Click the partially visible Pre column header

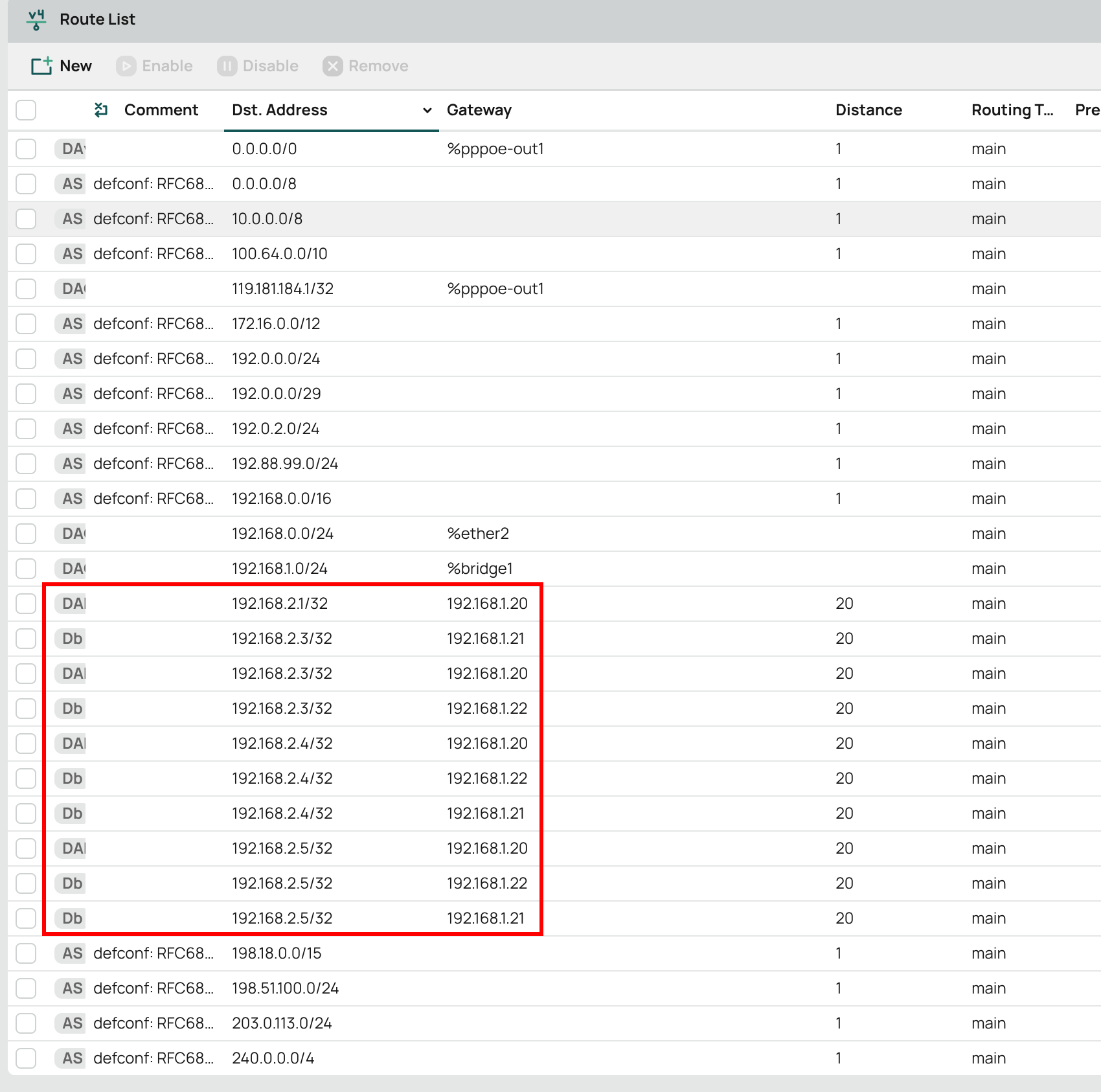[x=1087, y=110]
